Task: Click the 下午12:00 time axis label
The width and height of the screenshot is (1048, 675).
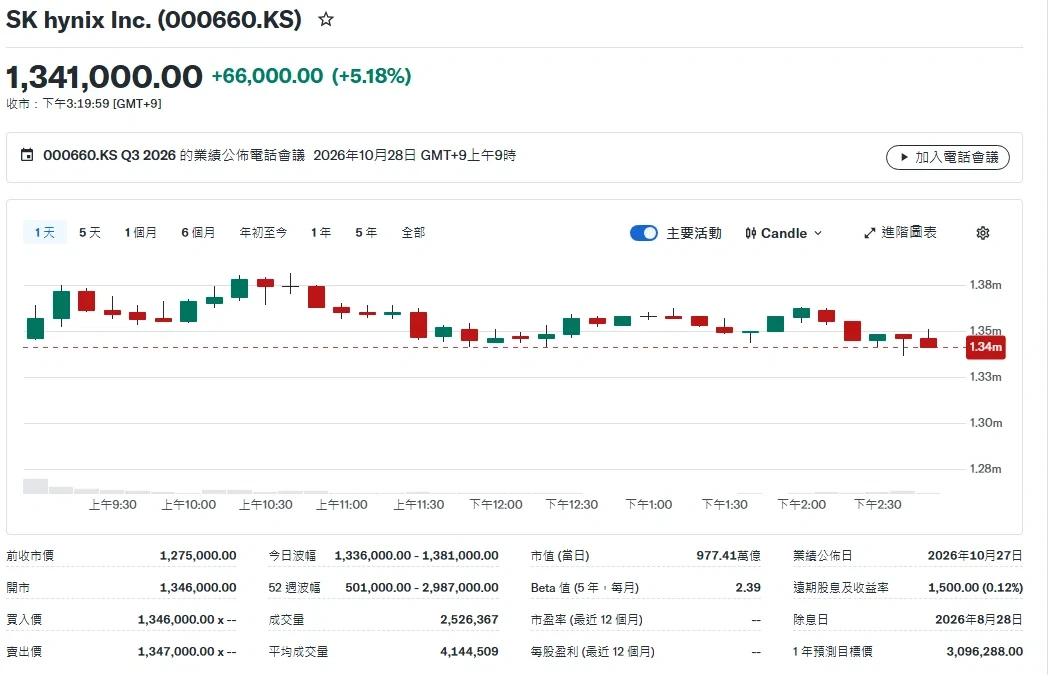Action: point(496,505)
